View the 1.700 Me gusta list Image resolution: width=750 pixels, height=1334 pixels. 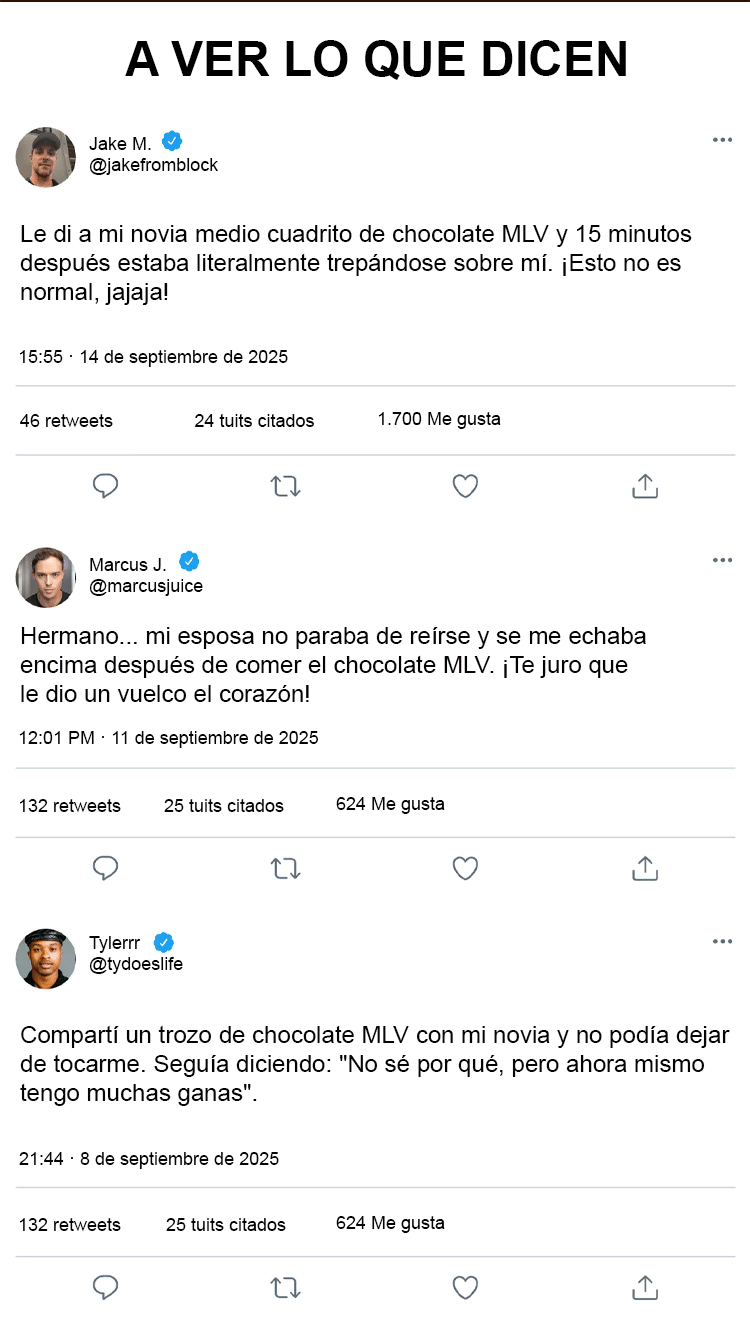point(439,420)
